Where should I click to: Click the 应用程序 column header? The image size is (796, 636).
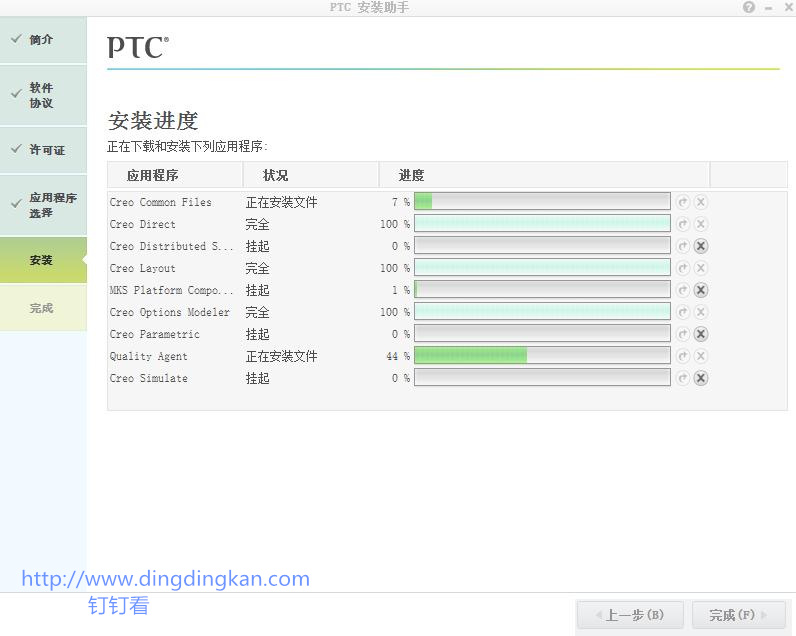175,175
